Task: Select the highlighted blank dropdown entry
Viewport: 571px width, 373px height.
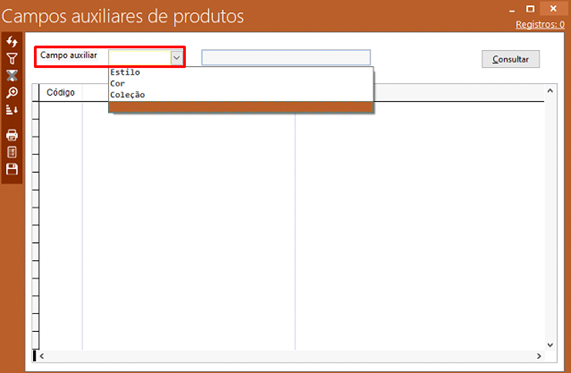Action: click(x=241, y=107)
